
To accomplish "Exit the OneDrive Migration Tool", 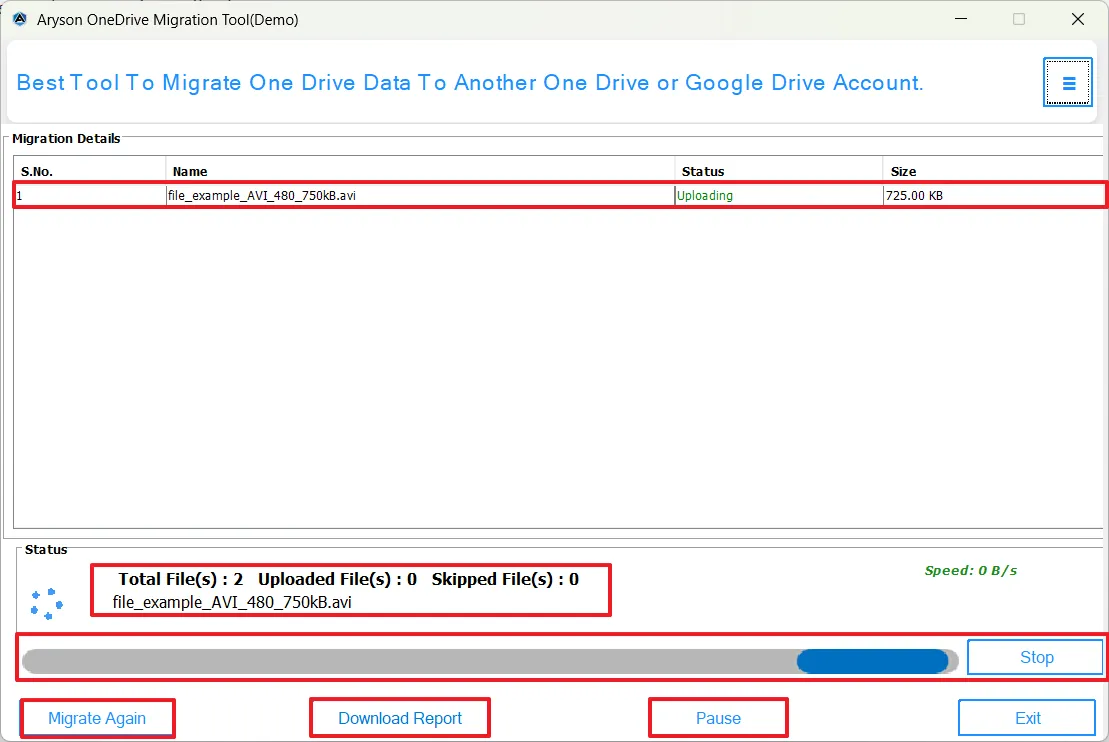I will coord(1027,717).
